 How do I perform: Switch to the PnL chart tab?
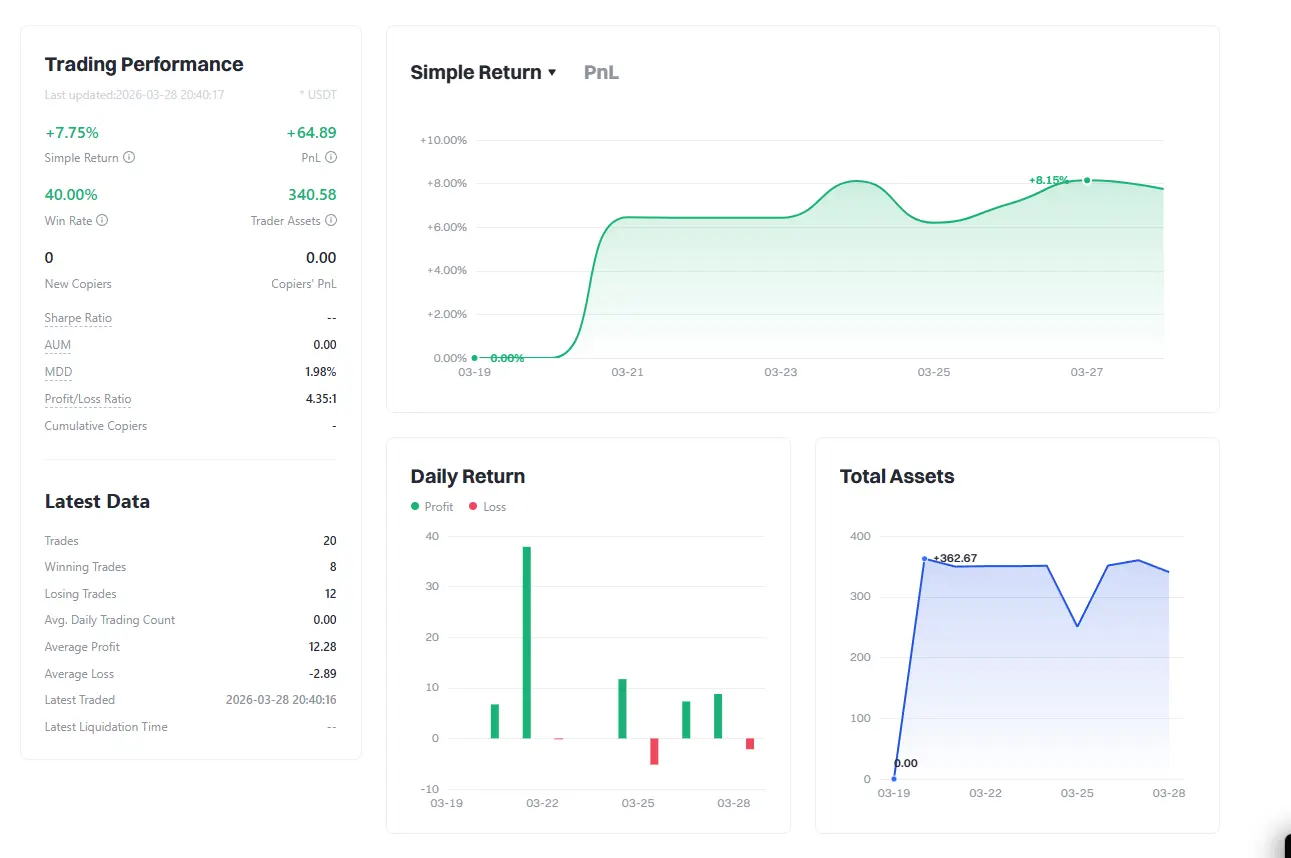tap(601, 72)
